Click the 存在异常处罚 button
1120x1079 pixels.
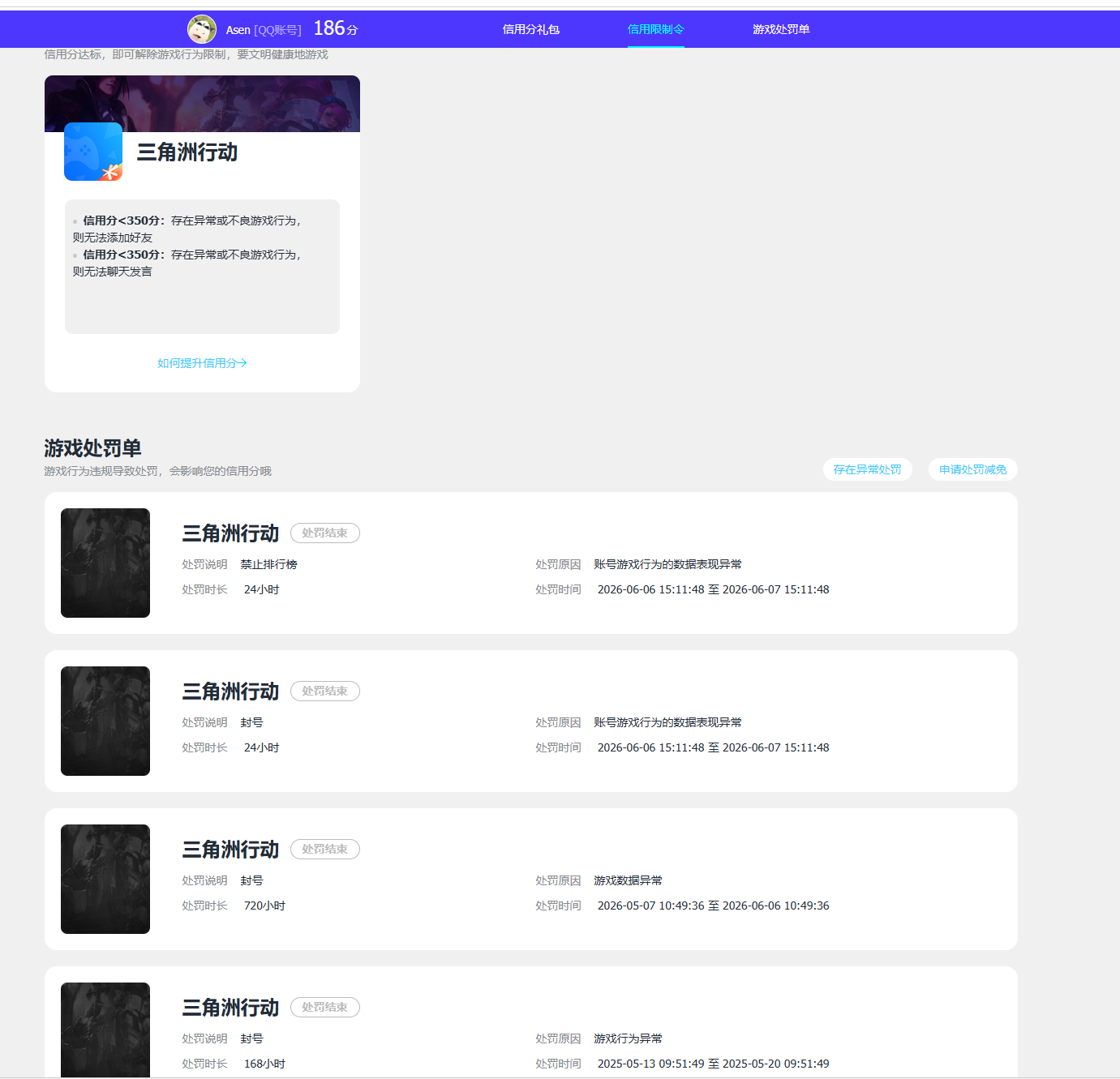(868, 469)
